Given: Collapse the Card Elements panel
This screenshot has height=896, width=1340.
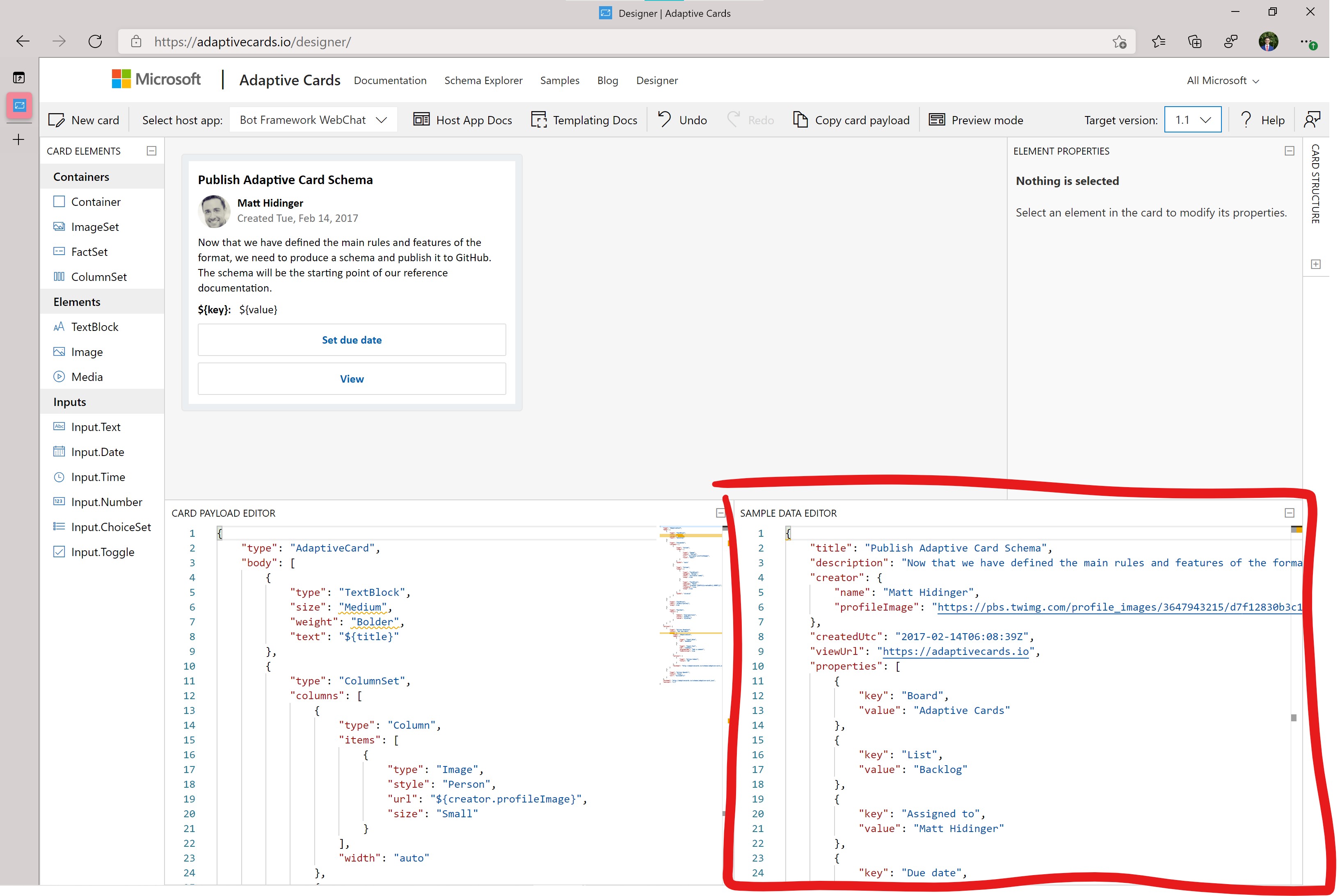Looking at the screenshot, I should point(151,151).
